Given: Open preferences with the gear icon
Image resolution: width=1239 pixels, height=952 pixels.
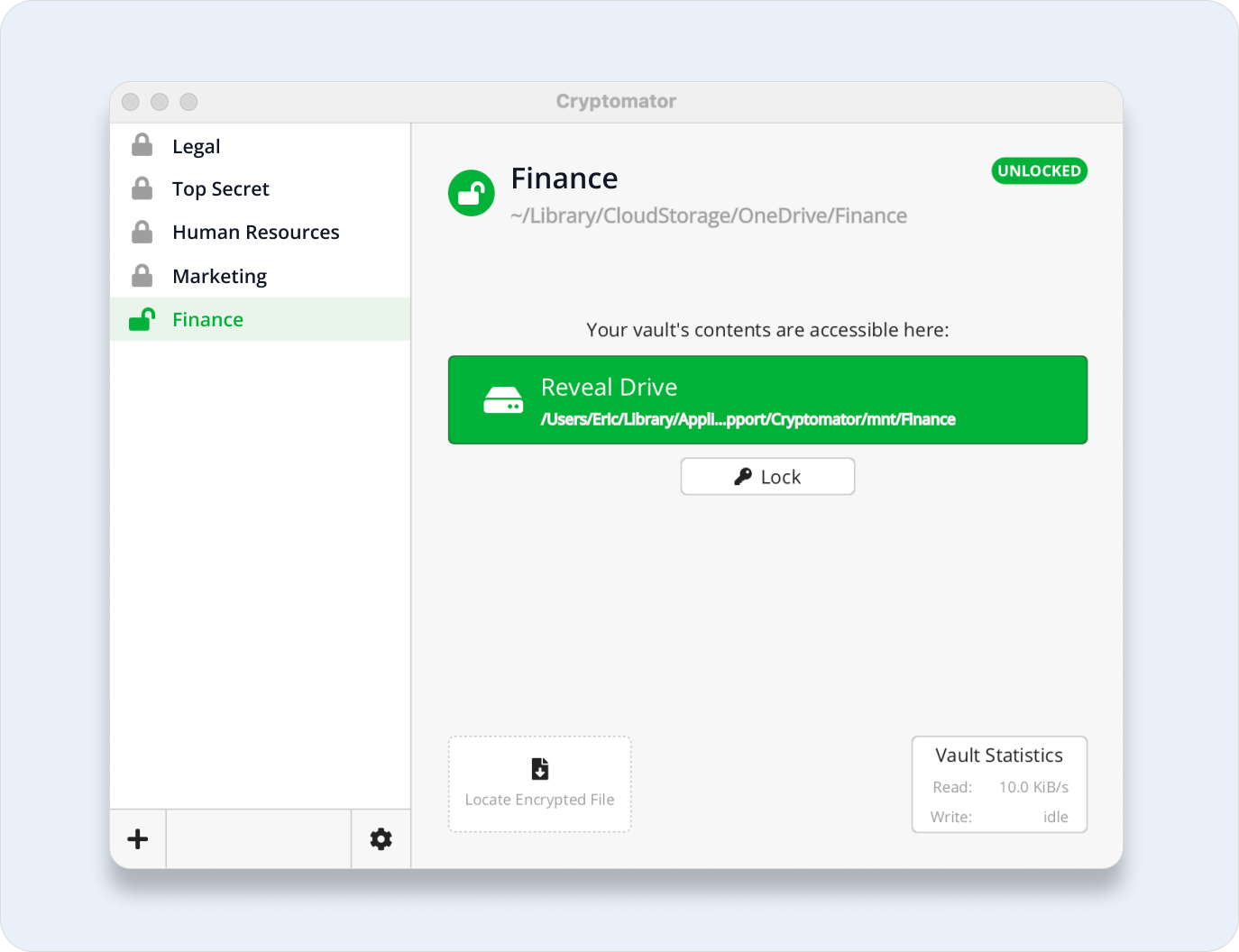Looking at the screenshot, I should tap(381, 839).
